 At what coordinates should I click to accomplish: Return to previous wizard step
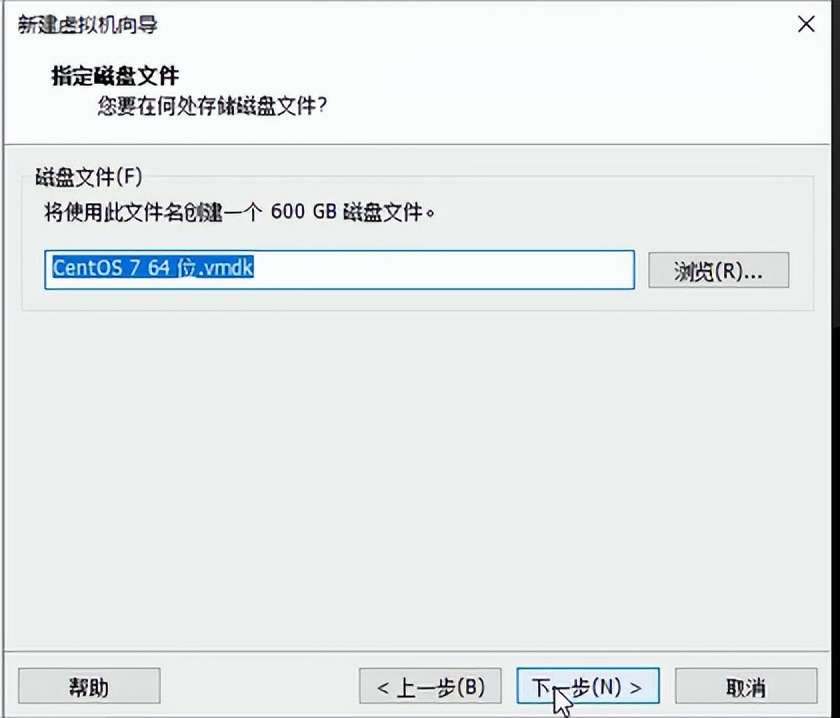[x=432, y=687]
